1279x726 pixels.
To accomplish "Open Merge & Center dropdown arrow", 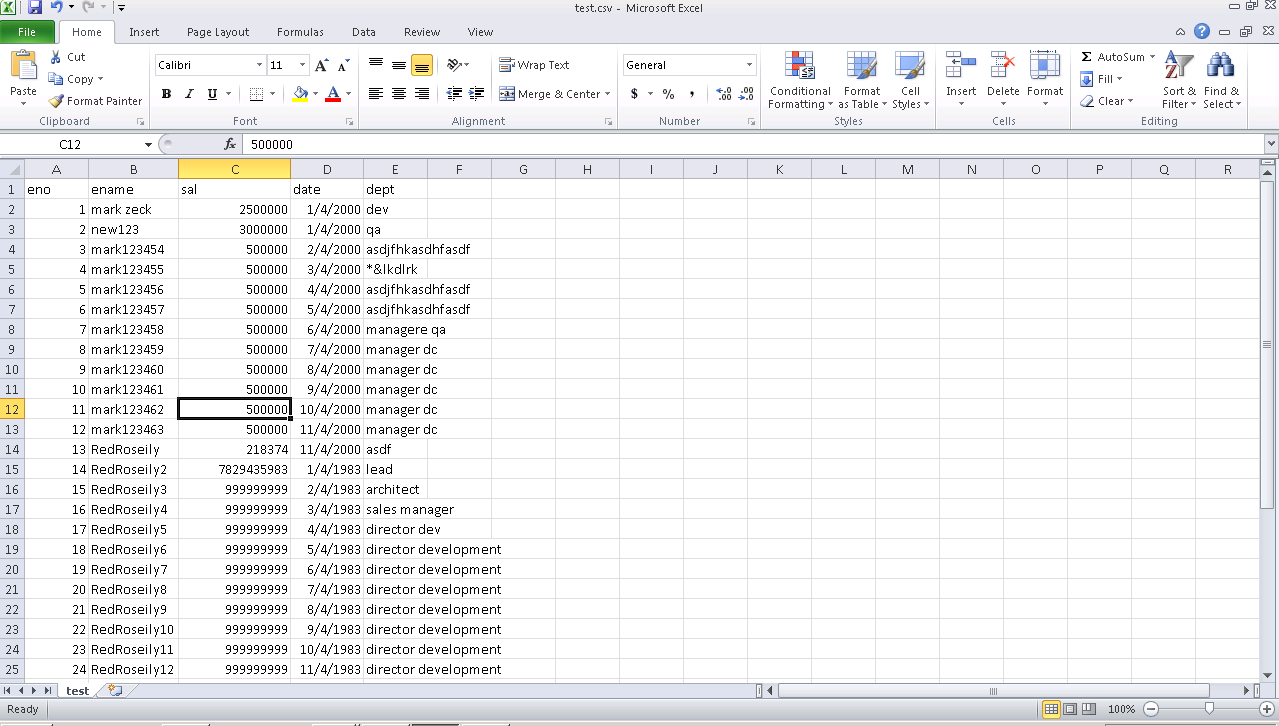I will coord(607,94).
